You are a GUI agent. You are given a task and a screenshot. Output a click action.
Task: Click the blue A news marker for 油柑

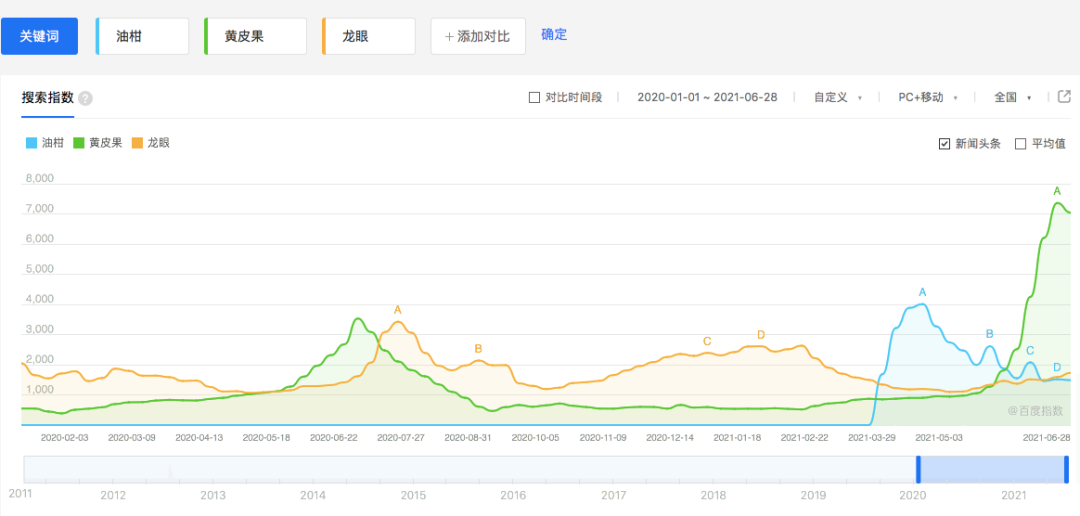(922, 292)
